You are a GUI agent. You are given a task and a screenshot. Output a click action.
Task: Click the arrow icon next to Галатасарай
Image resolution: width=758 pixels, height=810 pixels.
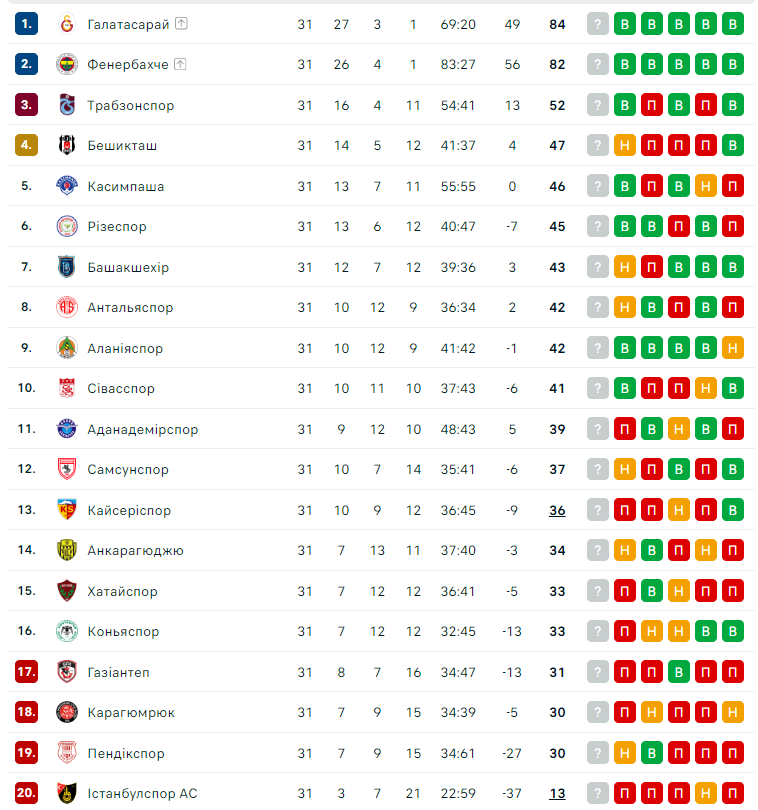[182, 24]
